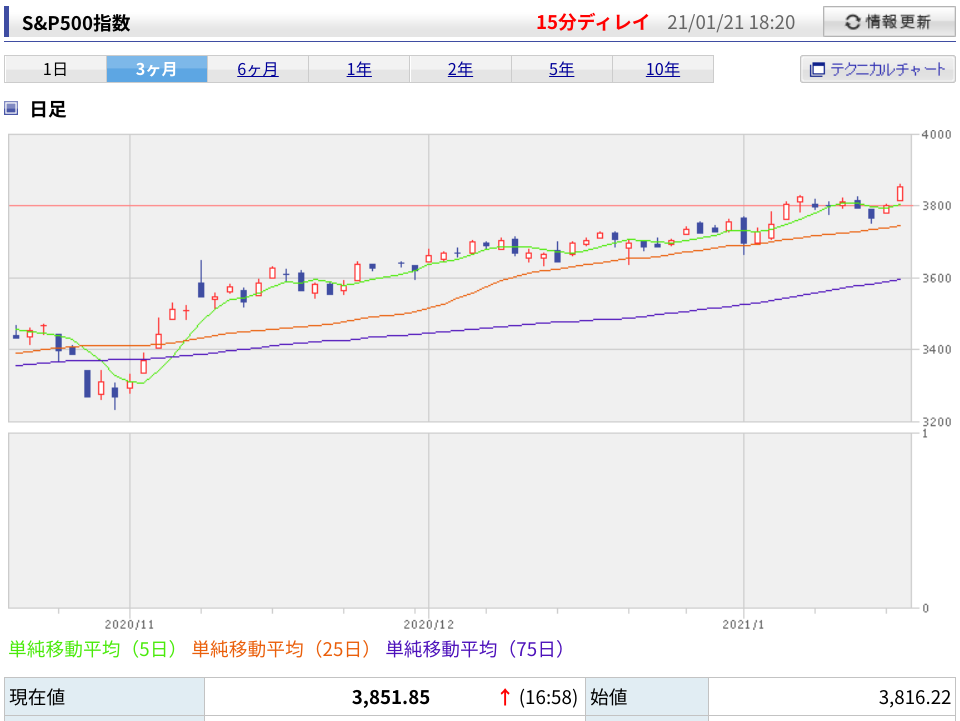
Task: Click the 始値 label cell
Action: tap(647, 697)
